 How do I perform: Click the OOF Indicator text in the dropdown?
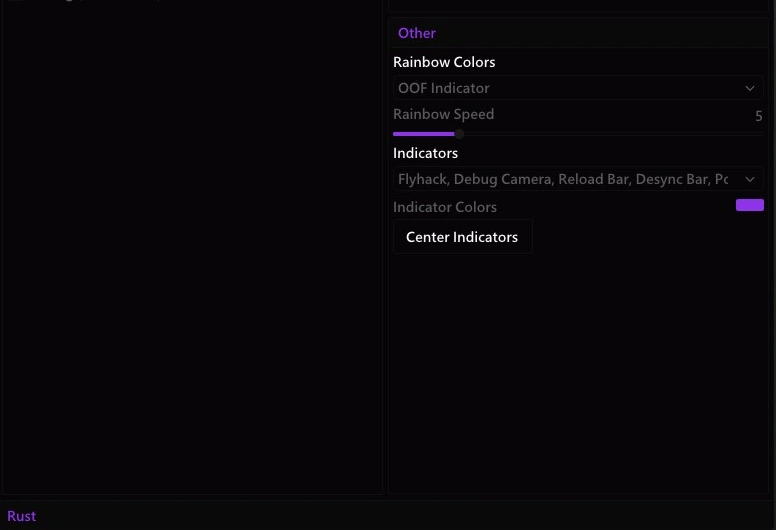coord(443,88)
